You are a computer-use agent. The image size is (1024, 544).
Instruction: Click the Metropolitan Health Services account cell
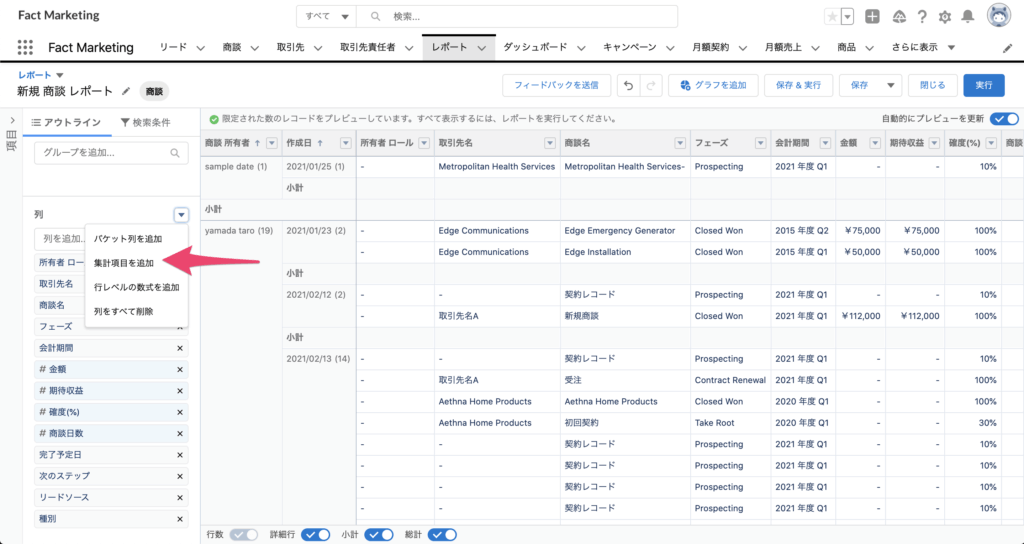pyautogui.click(x=497, y=167)
